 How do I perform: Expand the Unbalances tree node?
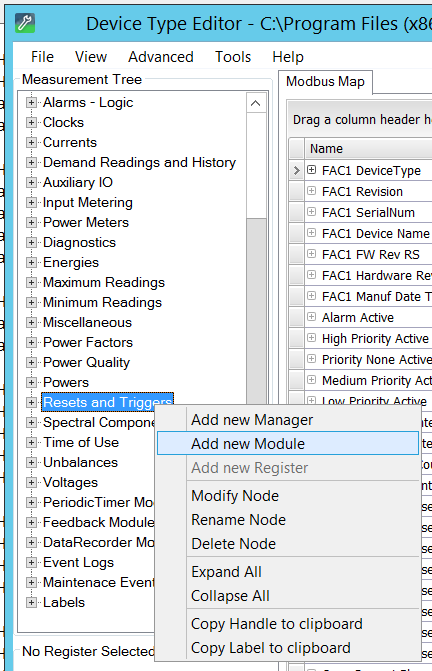point(31,462)
